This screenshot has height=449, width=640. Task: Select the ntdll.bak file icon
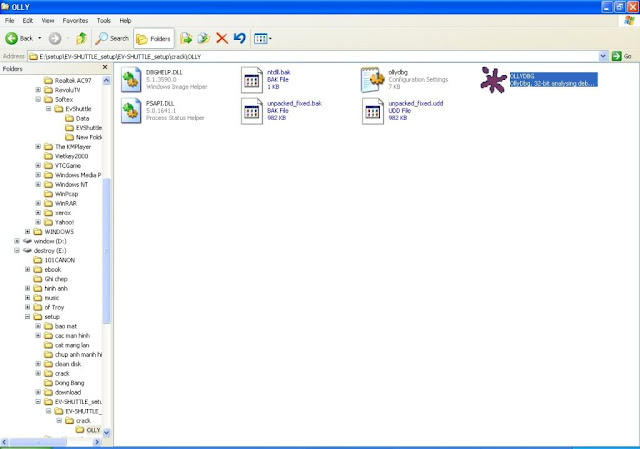251,80
